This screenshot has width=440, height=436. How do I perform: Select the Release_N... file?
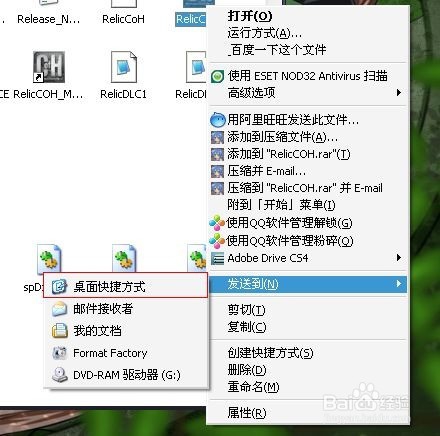tap(49, 19)
